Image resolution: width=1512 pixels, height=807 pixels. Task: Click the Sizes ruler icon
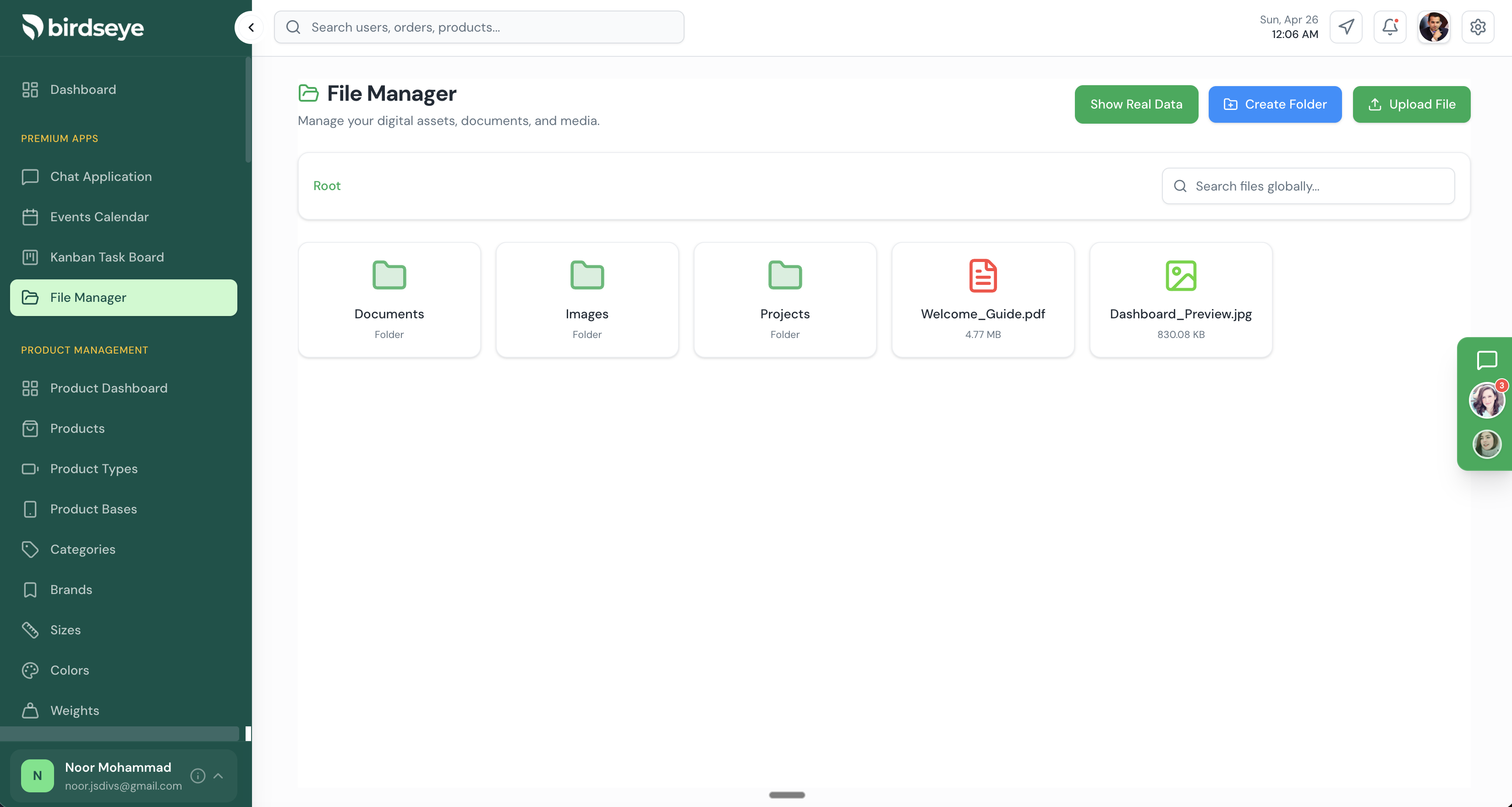click(30, 630)
